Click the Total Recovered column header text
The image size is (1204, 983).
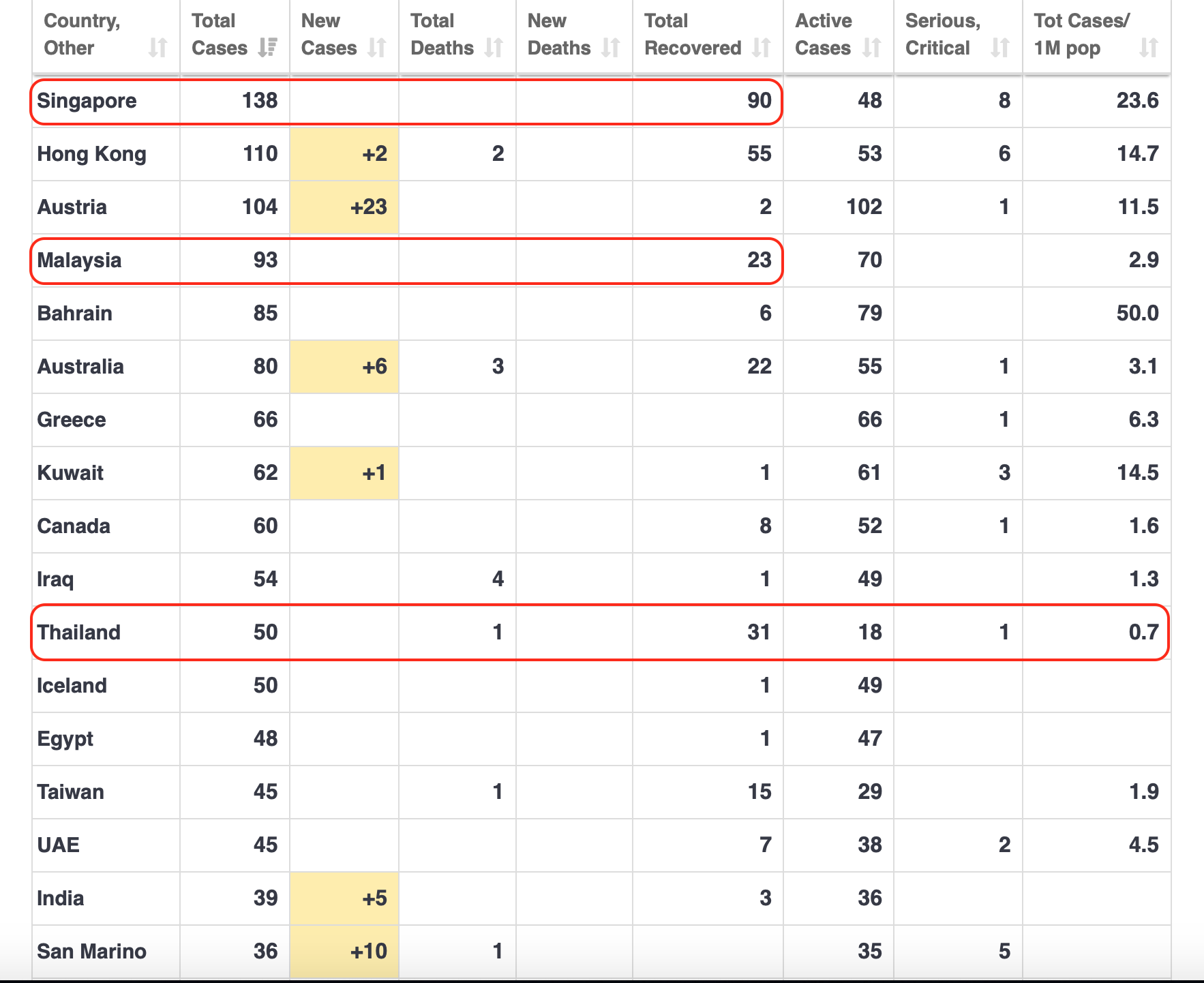[693, 35]
